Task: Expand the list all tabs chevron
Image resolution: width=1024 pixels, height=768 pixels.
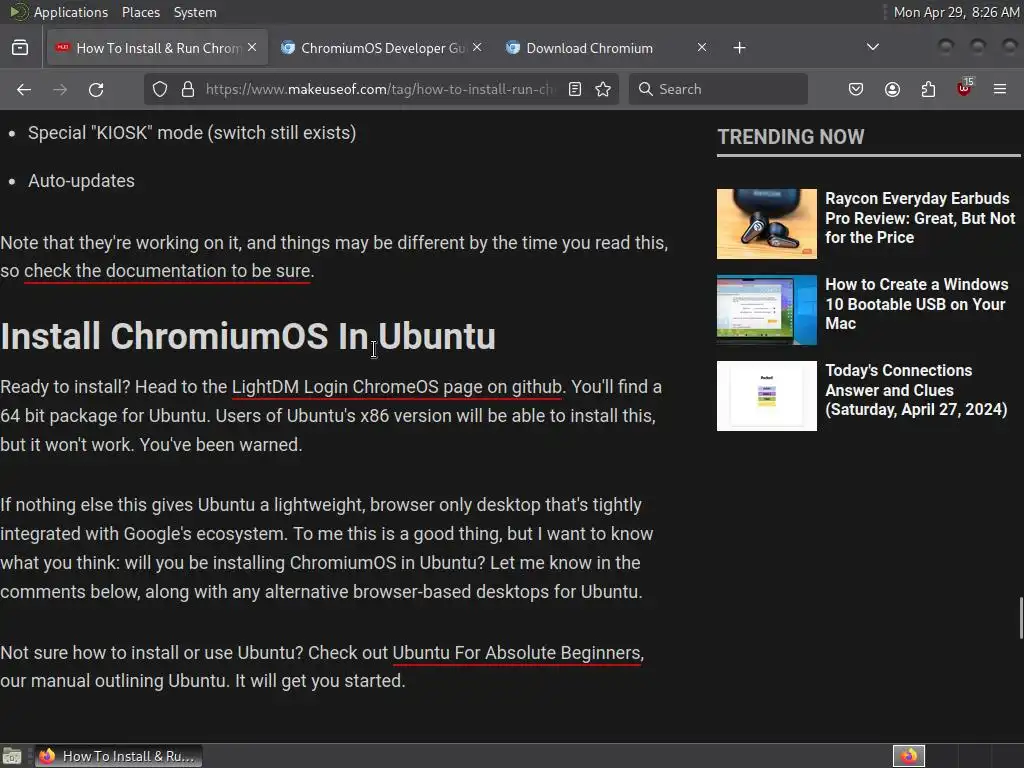Action: click(872, 47)
